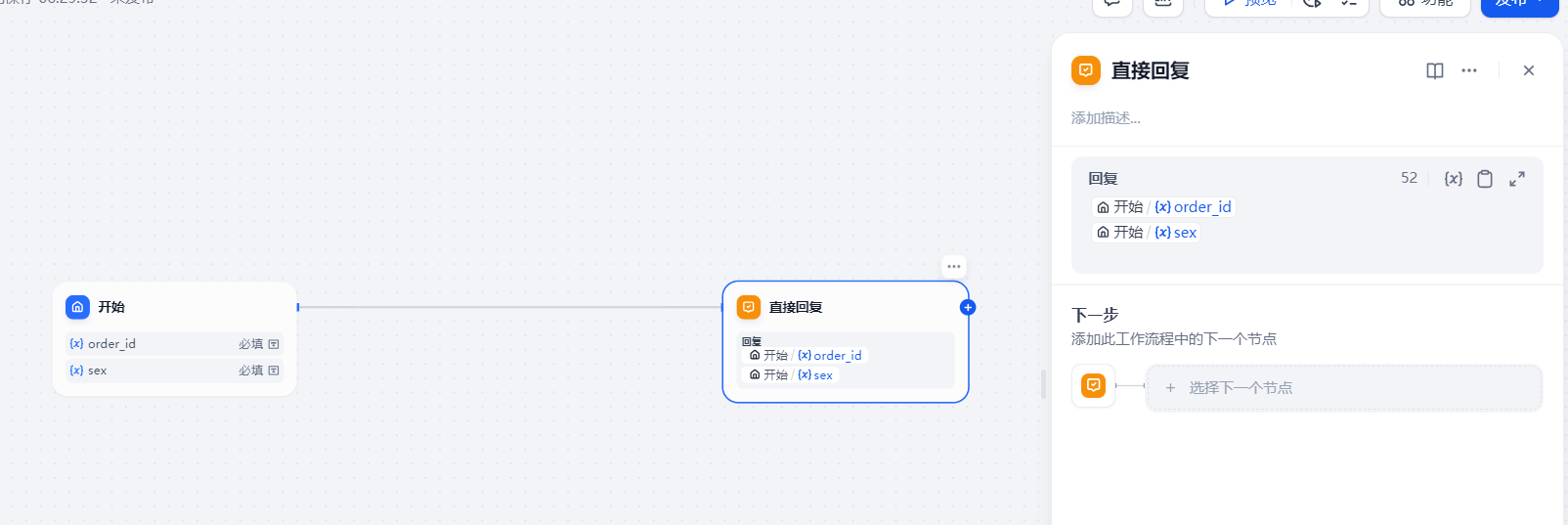This screenshot has width=1568, height=525.
Task: Click the 直接回复 title in the panel
Action: [1150, 70]
